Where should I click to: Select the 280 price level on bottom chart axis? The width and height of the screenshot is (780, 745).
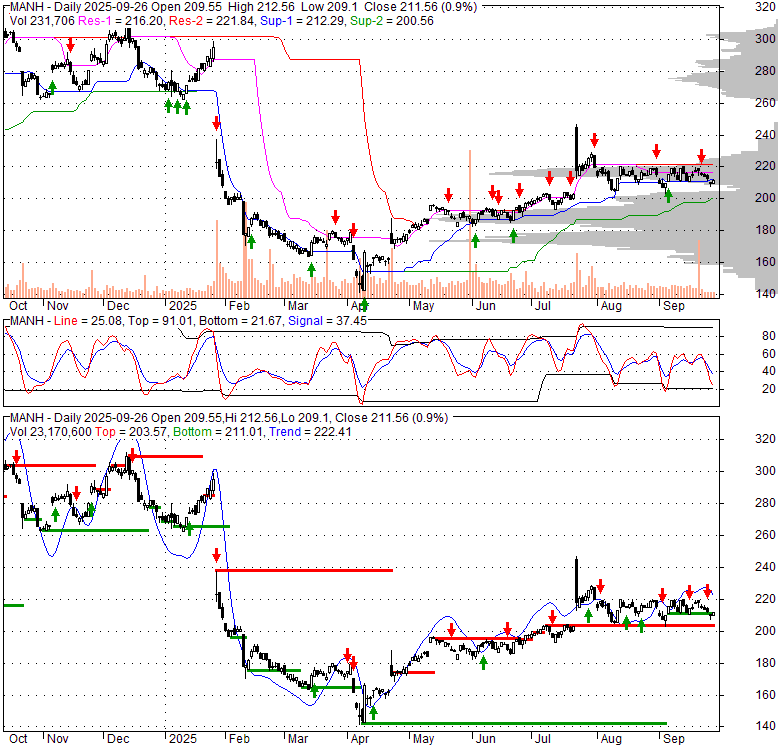coord(765,503)
